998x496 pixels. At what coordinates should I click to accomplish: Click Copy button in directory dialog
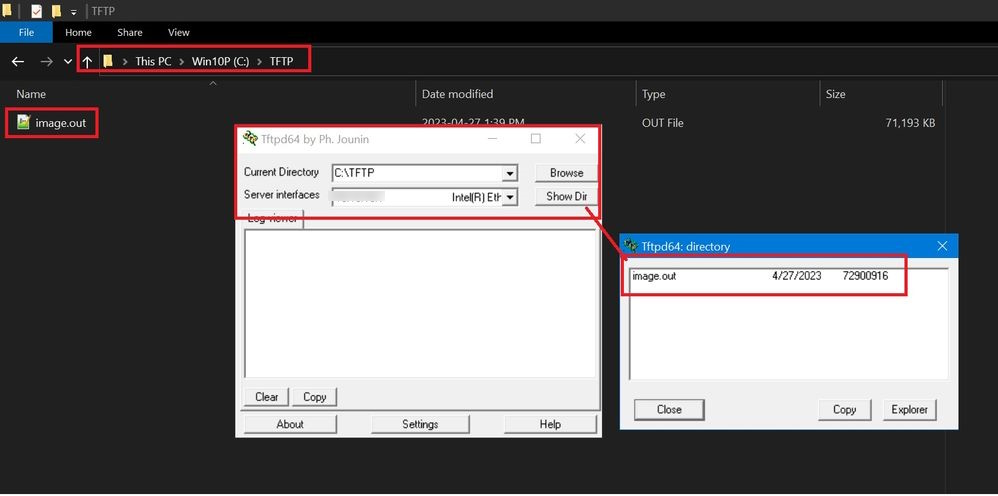pyautogui.click(x=845, y=409)
